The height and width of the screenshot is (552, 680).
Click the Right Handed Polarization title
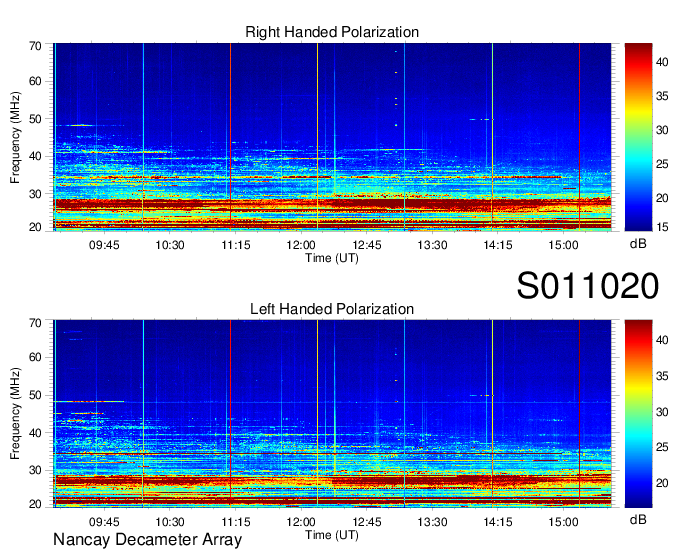click(x=332, y=32)
